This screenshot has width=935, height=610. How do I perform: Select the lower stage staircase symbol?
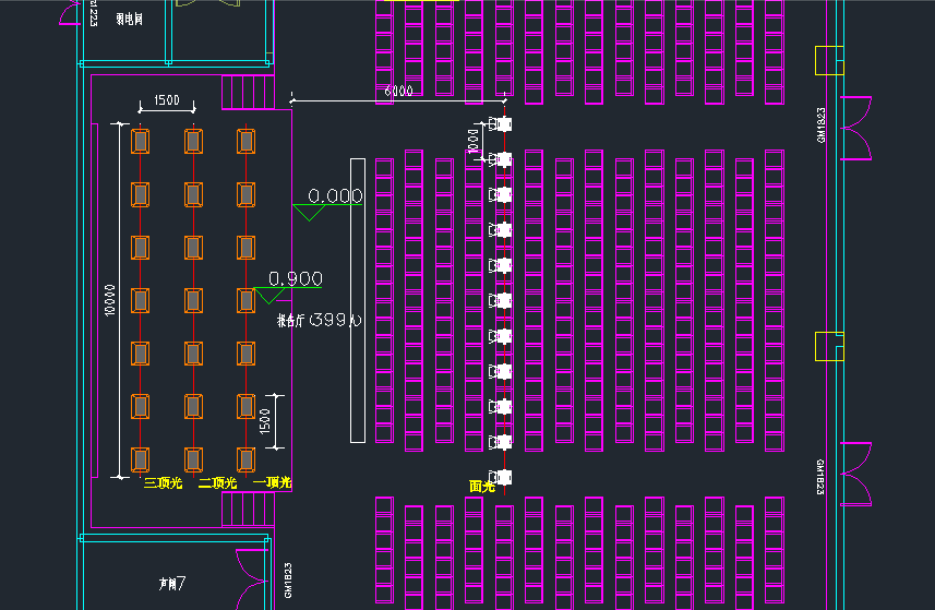click(247, 509)
